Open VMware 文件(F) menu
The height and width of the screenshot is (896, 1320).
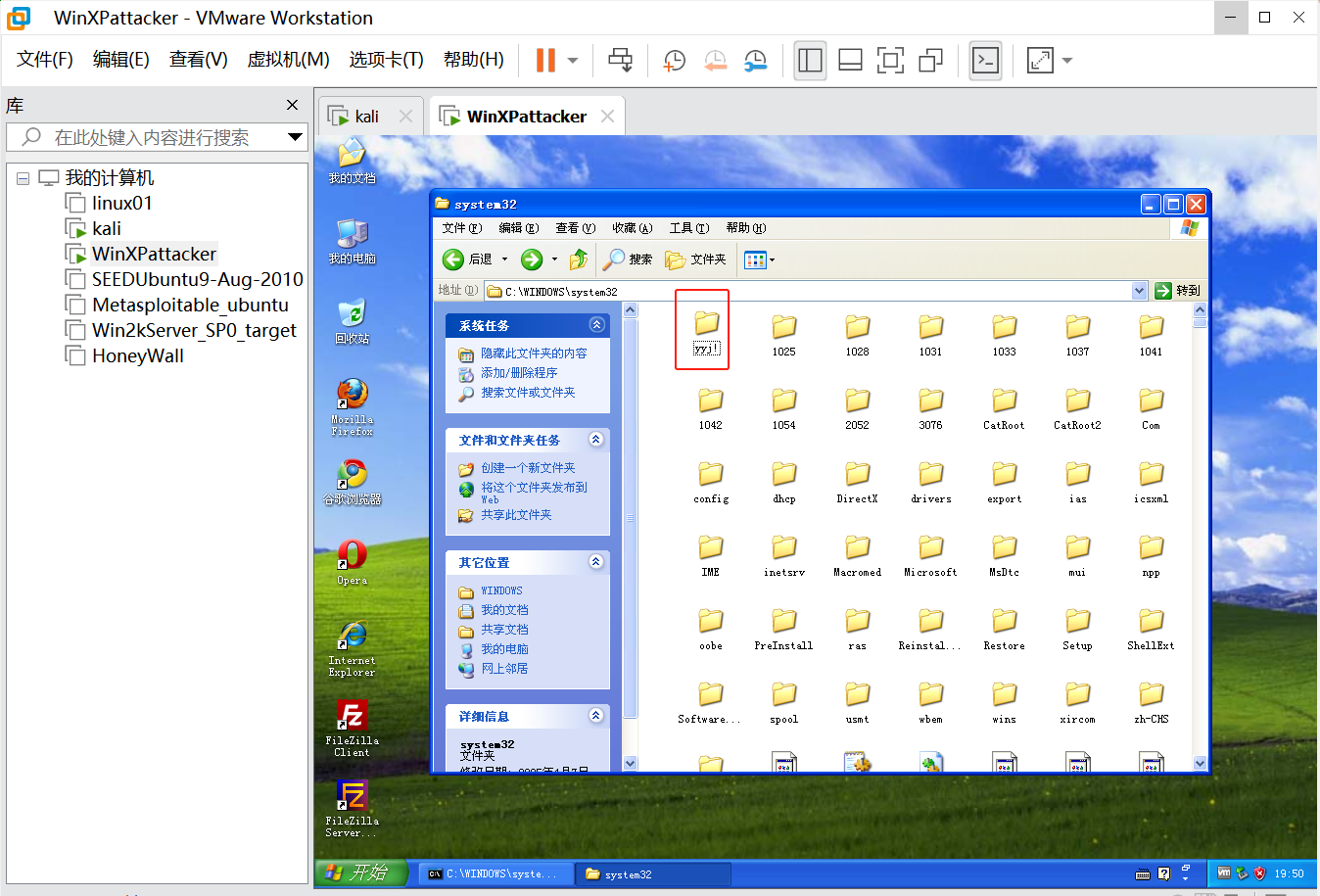45,60
